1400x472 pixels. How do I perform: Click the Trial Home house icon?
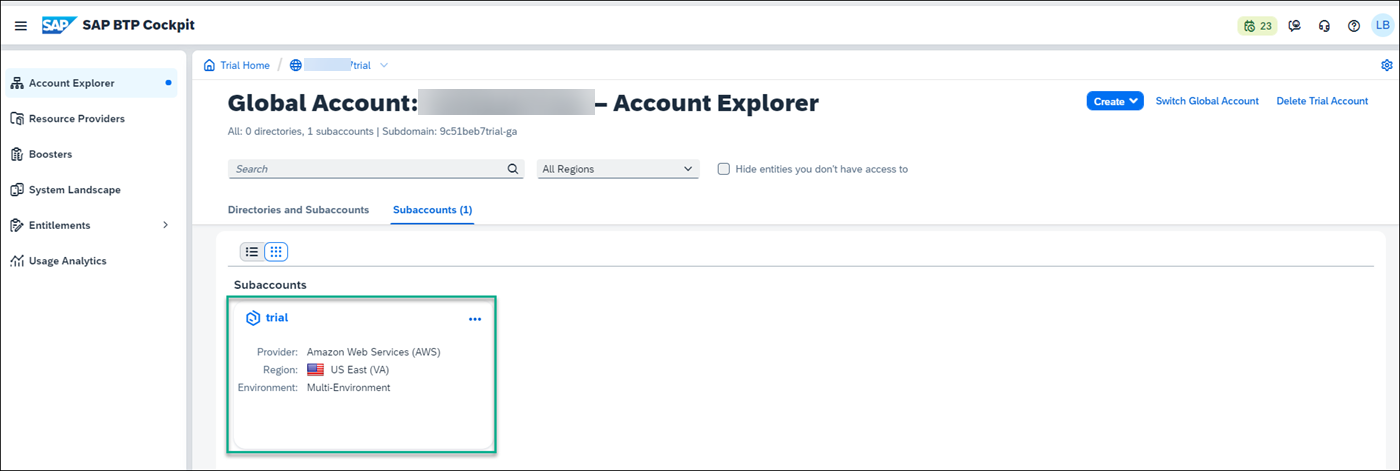pos(209,65)
